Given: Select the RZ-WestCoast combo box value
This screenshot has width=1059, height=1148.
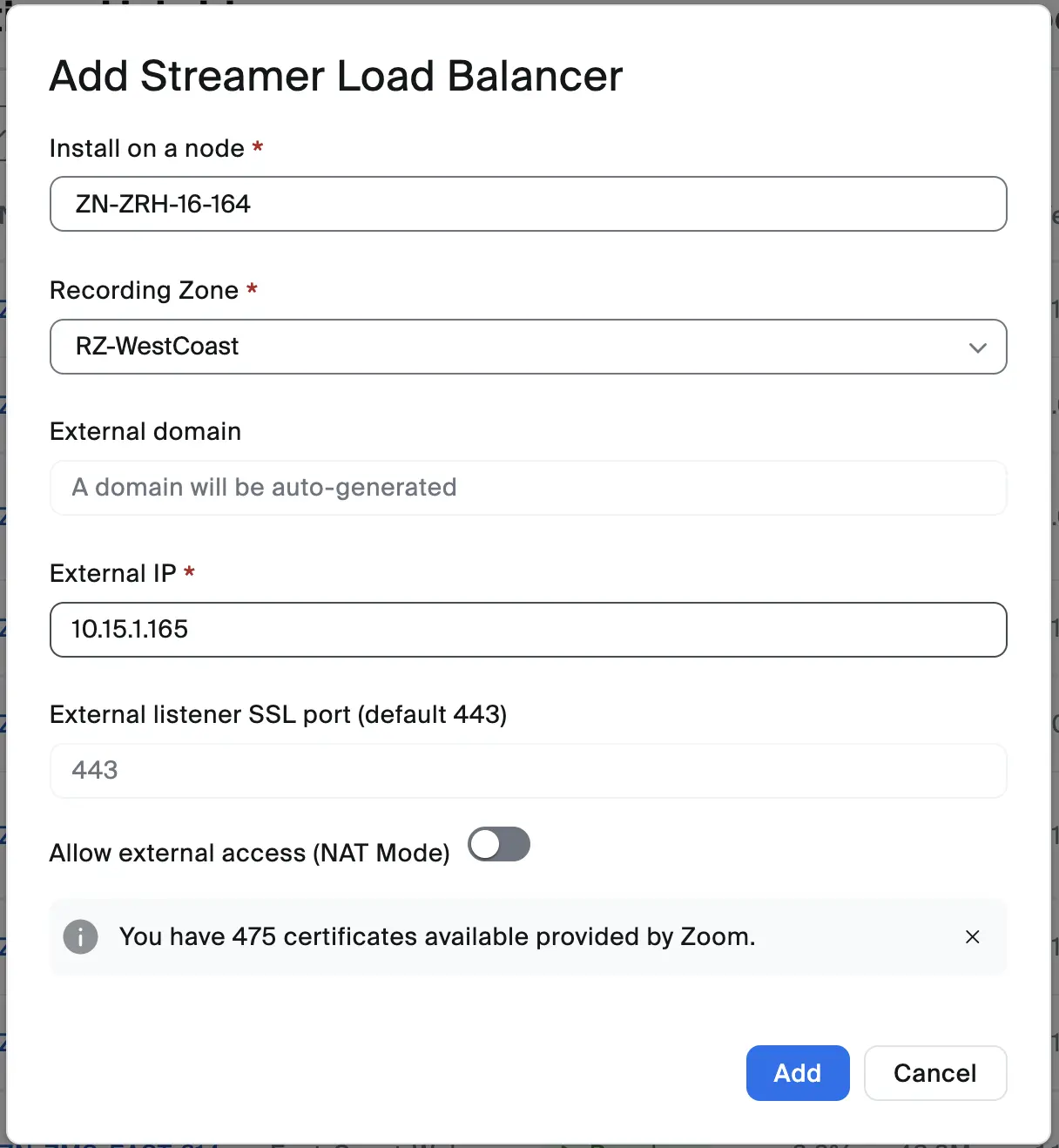Looking at the screenshot, I should 158,347.
